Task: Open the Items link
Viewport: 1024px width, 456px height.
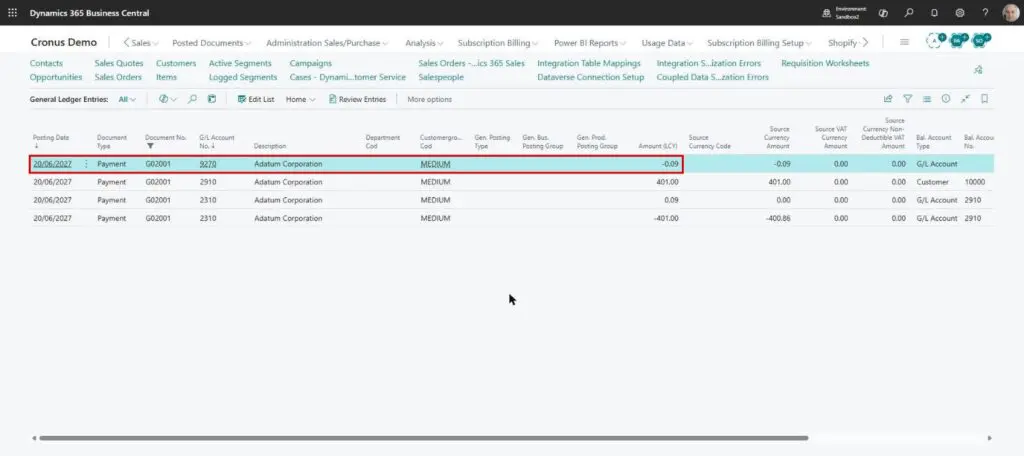Action: tap(166, 77)
